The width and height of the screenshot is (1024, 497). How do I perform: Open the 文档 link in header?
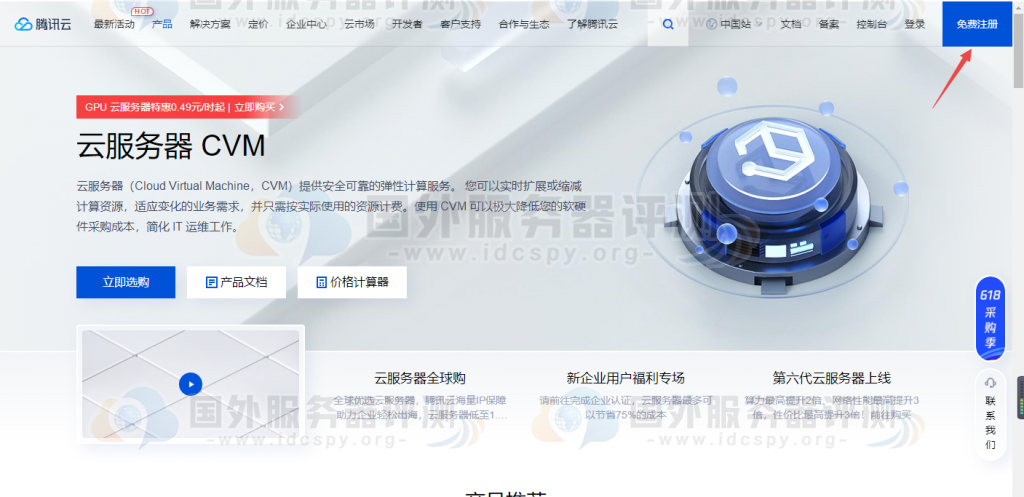tap(791, 24)
